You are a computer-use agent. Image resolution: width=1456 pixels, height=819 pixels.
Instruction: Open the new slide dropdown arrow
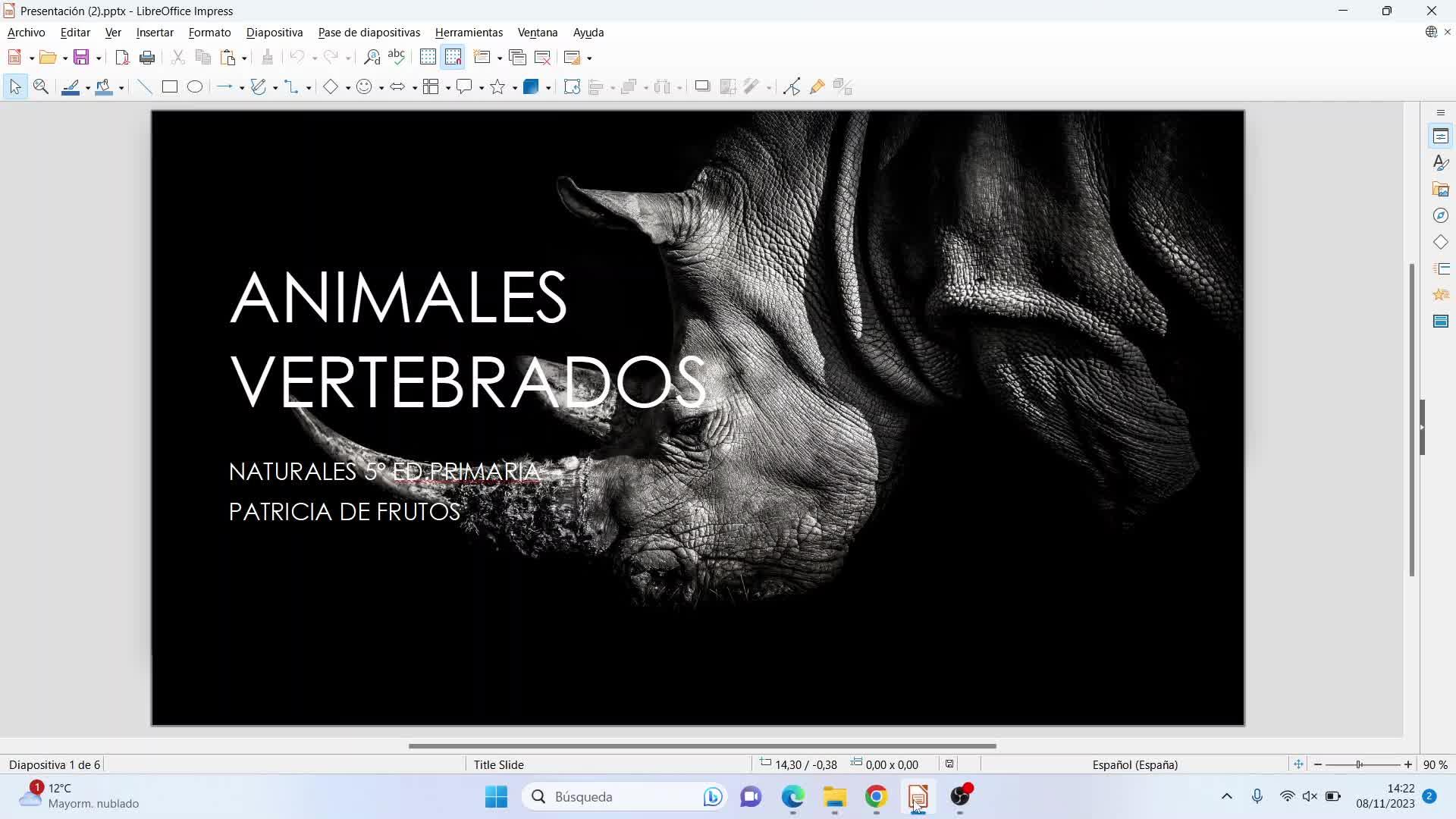(500, 58)
